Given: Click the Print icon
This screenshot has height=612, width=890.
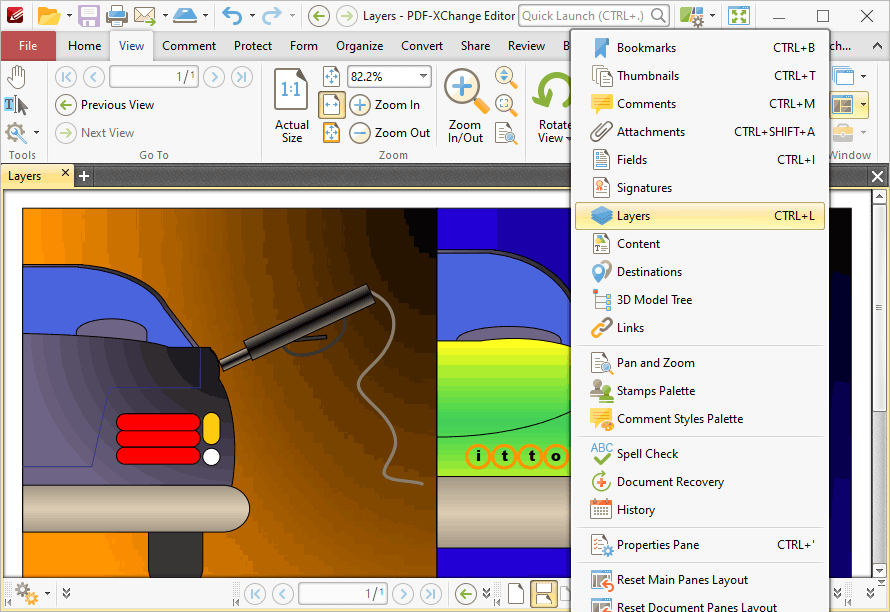Looking at the screenshot, I should tap(116, 14).
